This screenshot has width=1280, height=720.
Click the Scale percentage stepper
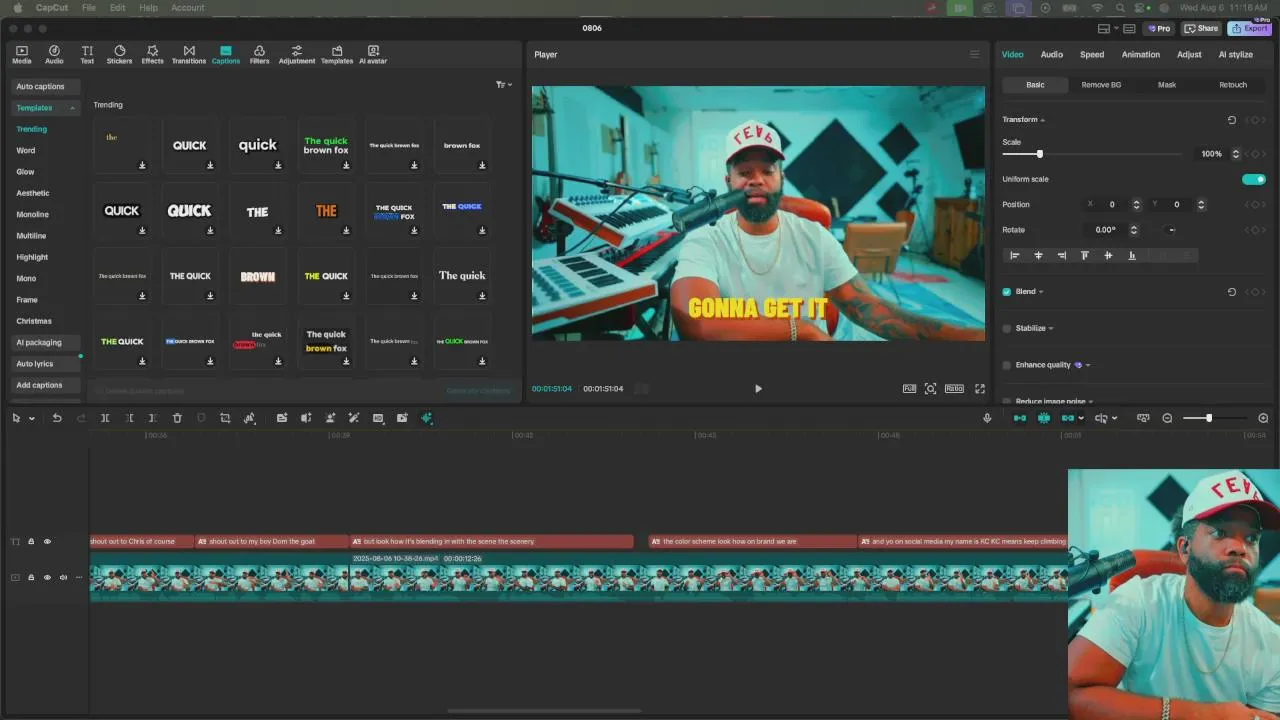pyautogui.click(x=1236, y=154)
